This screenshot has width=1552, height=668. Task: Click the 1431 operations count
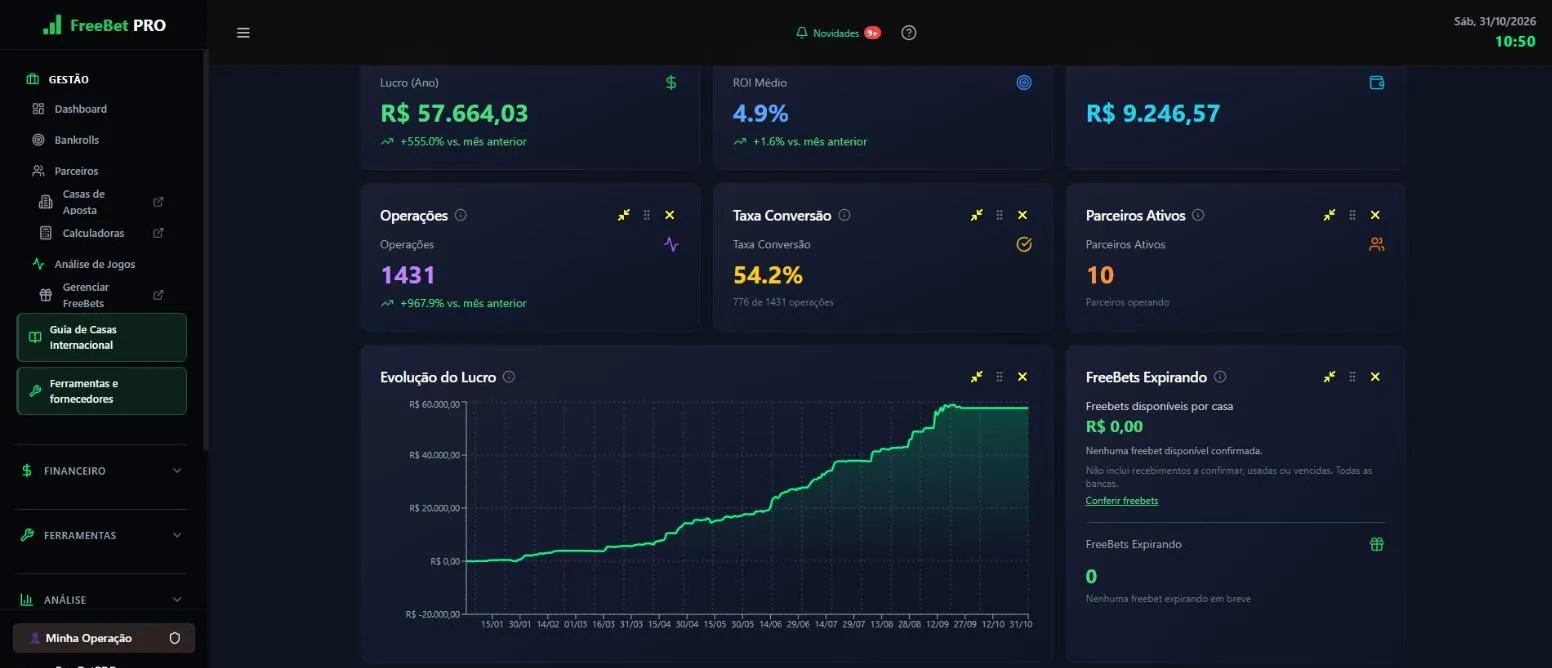pyautogui.click(x=408, y=275)
